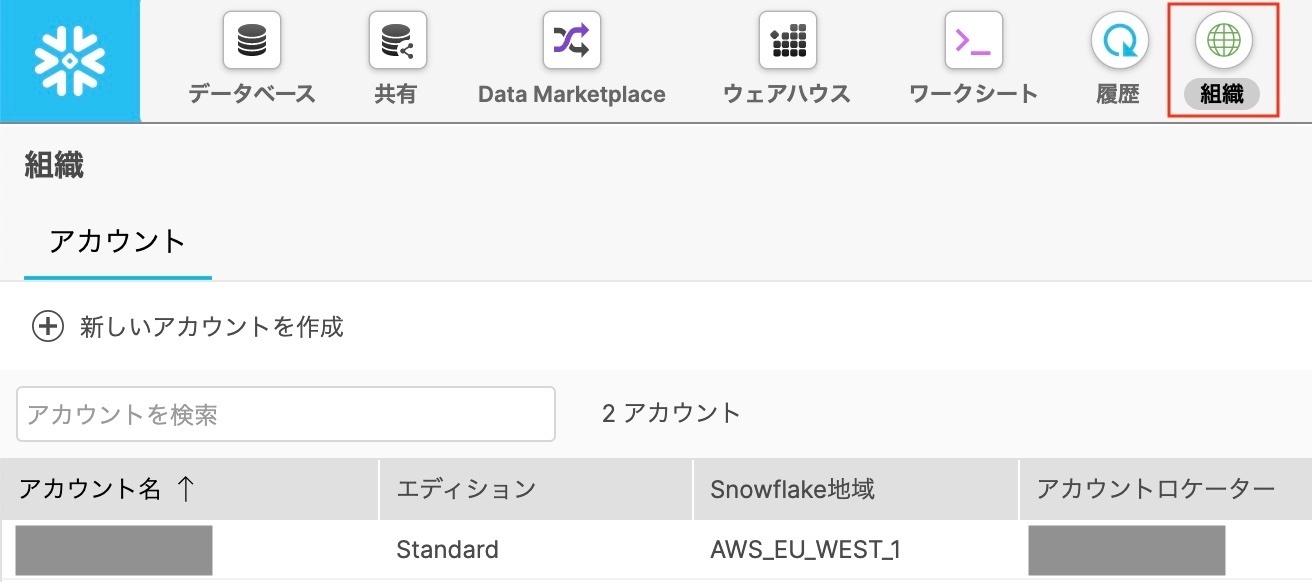
Task: Click the 新しいアカウントを作成 link
Action: [212, 327]
